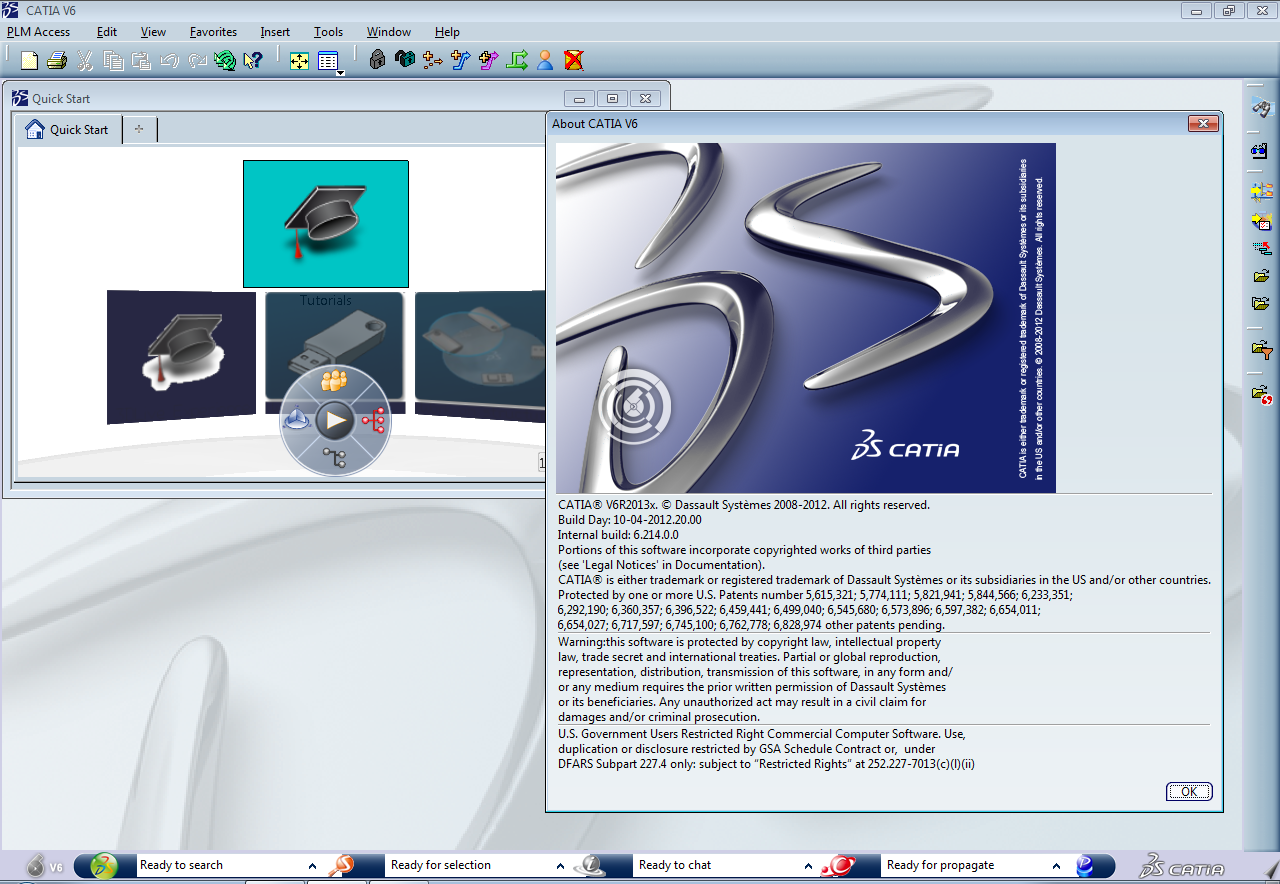Screen dimensions: 1280x884
Task: Click the magenta plus stair-step icon
Action: click(x=489, y=60)
